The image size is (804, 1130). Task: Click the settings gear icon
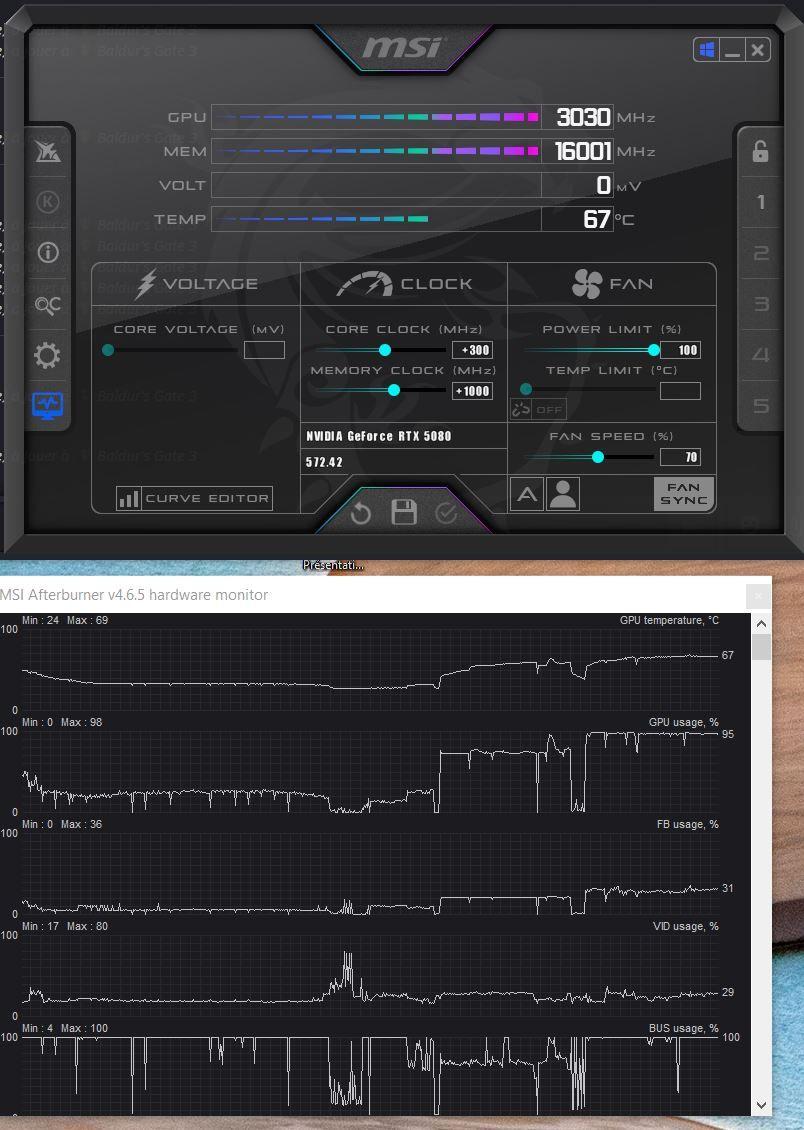coord(47,355)
